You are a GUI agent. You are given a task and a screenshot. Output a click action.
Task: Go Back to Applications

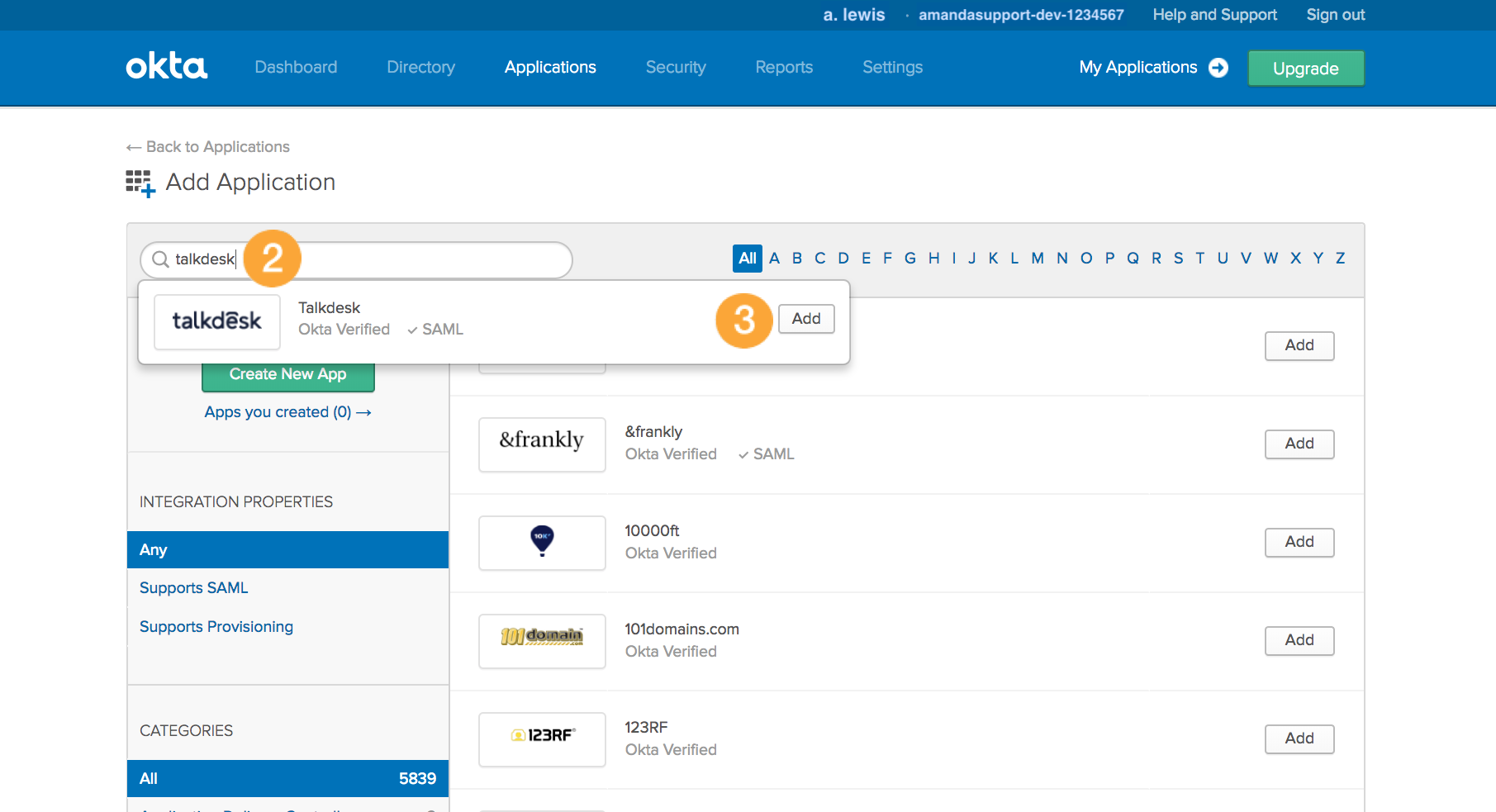[208, 147]
